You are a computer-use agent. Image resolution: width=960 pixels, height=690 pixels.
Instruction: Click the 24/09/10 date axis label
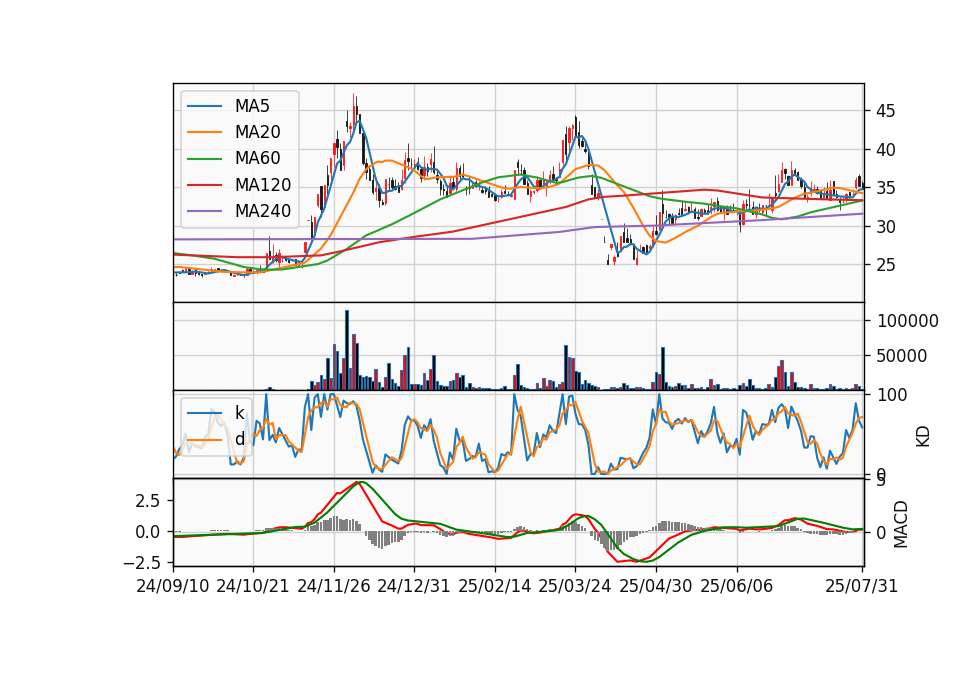tap(173, 586)
